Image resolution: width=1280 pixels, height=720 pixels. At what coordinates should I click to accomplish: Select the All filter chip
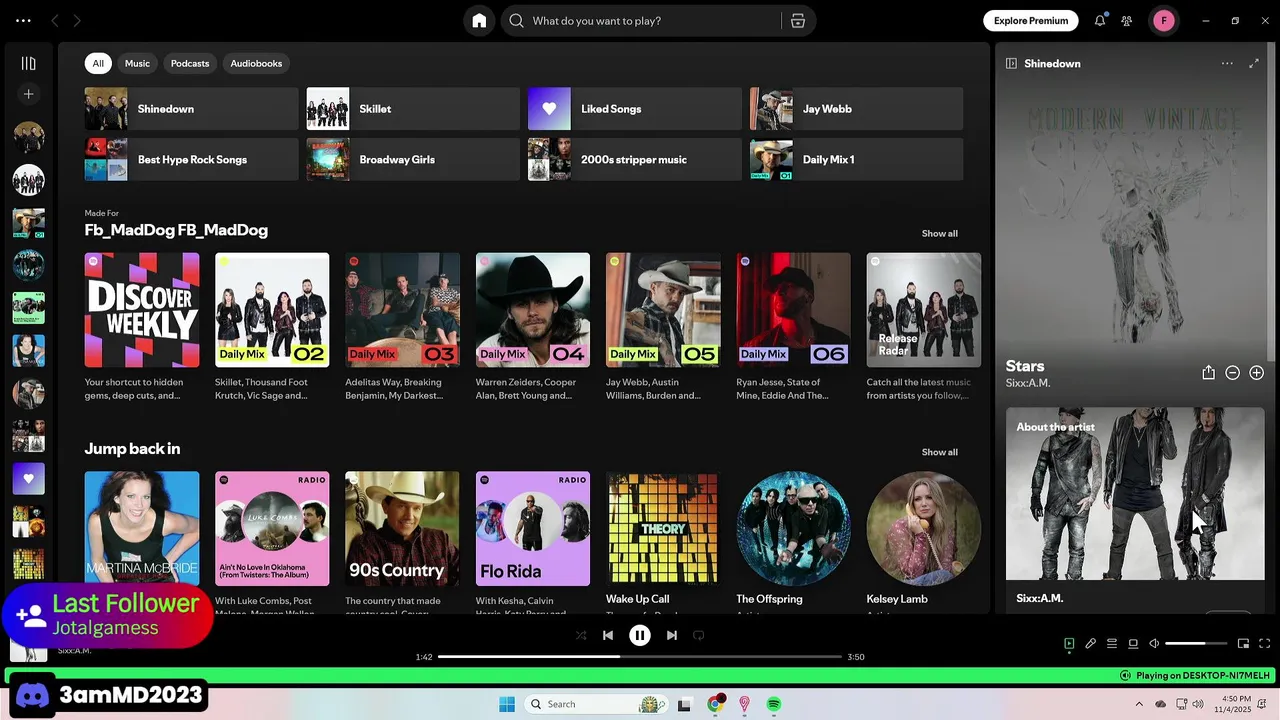click(x=98, y=63)
